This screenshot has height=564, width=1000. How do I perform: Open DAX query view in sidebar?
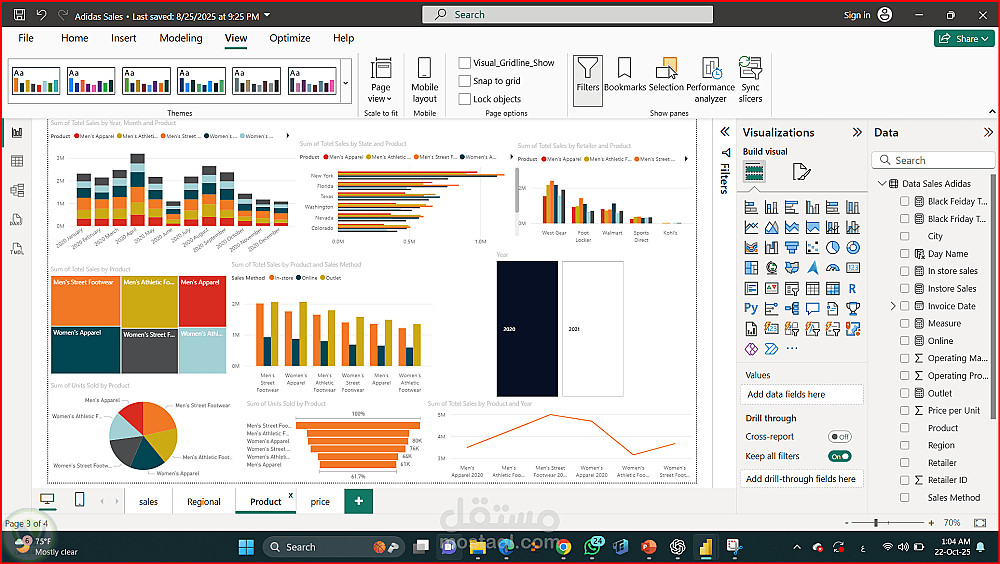(x=17, y=219)
